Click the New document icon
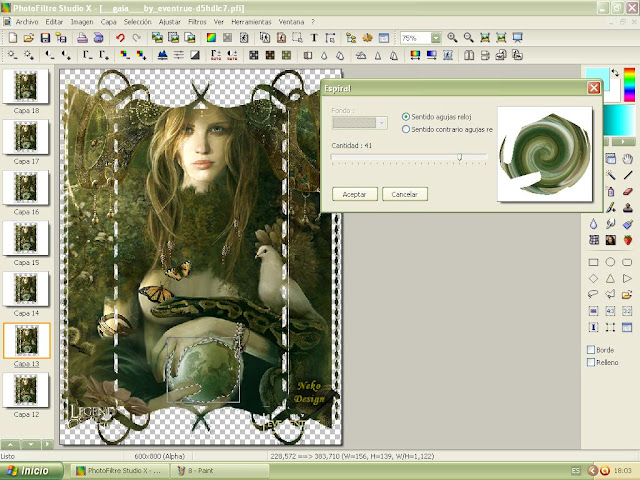The image size is (640, 480). tap(13, 38)
